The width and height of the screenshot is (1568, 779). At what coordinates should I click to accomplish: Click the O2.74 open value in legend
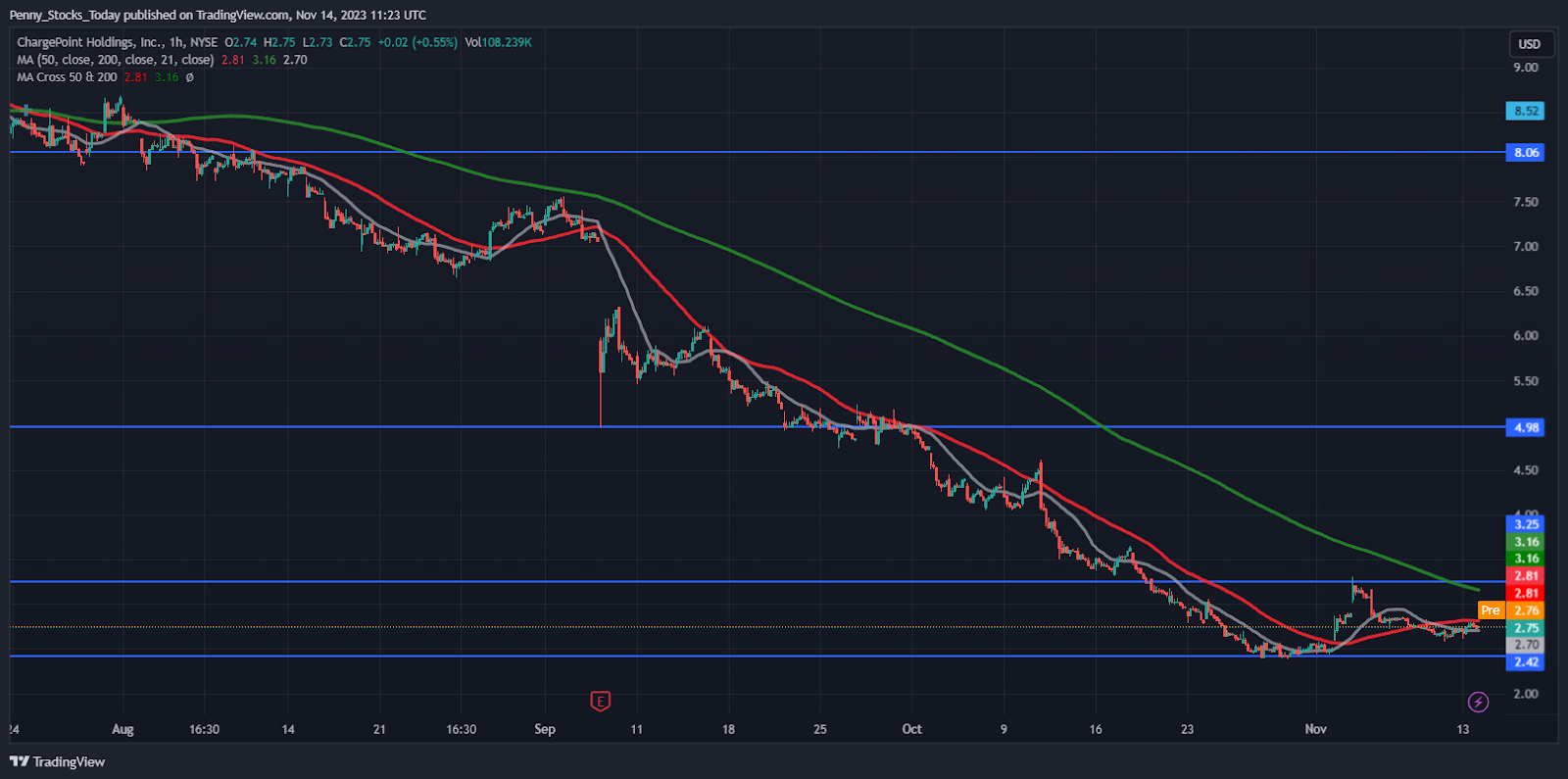pyautogui.click(x=240, y=42)
